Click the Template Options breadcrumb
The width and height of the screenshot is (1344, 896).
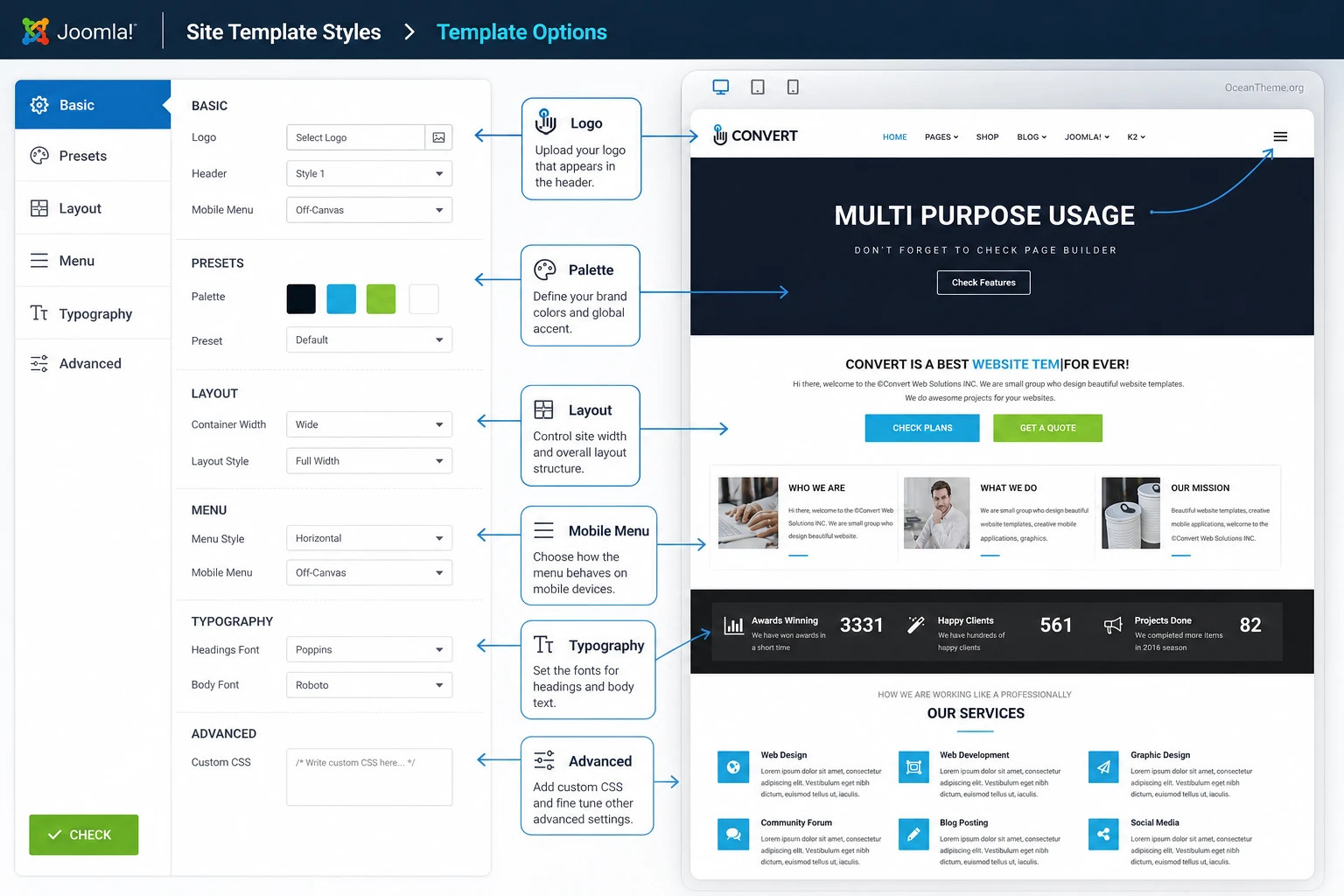521,31
